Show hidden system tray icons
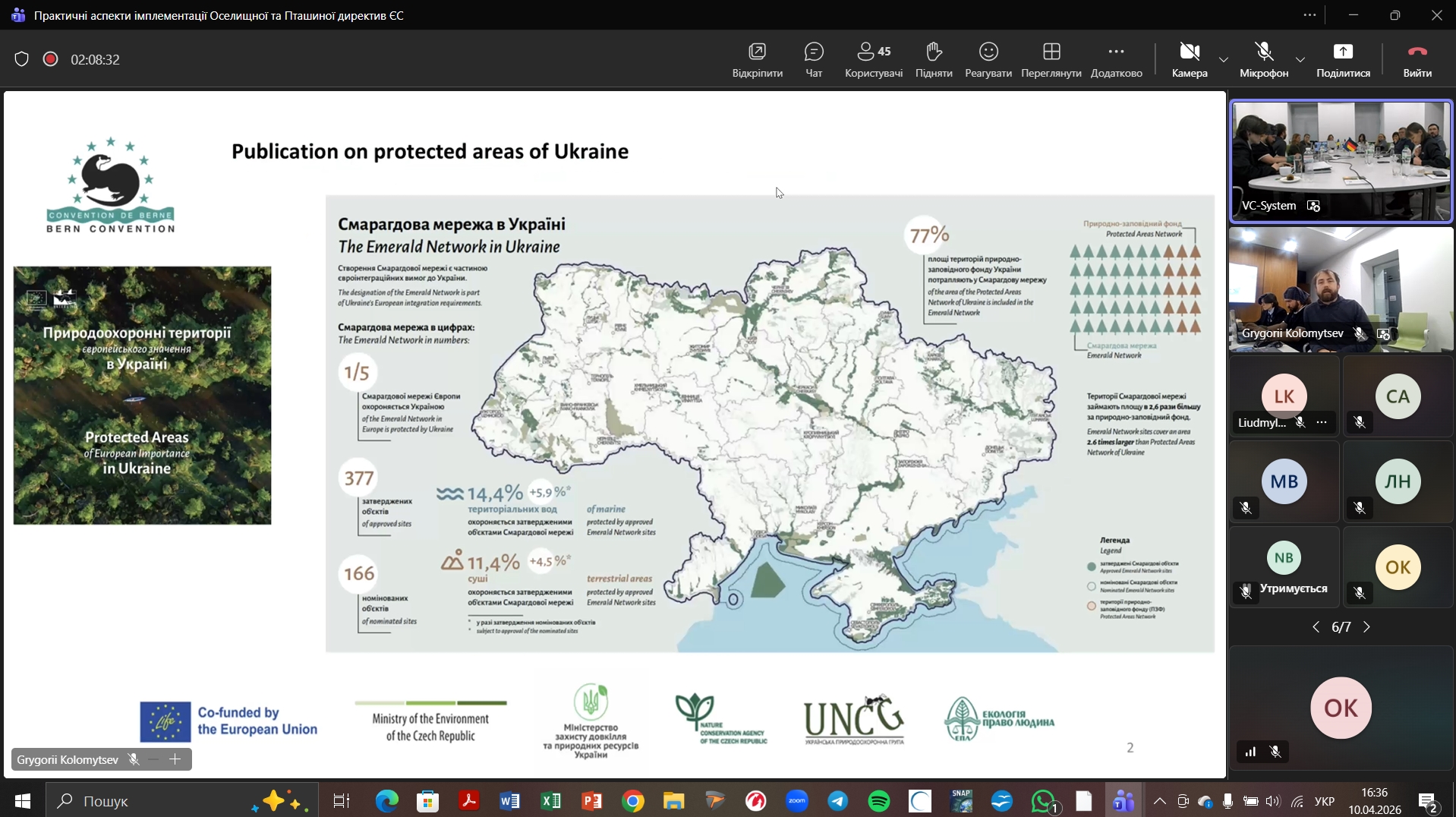Screen dimensions: 1456x817 click(1159, 801)
